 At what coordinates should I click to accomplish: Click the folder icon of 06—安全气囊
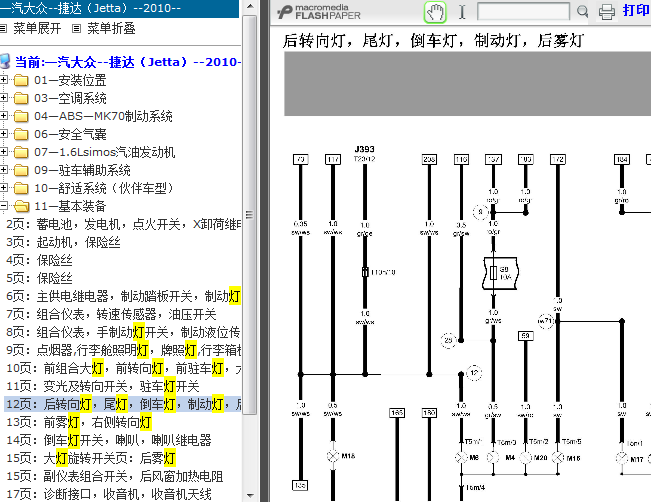click(21, 134)
